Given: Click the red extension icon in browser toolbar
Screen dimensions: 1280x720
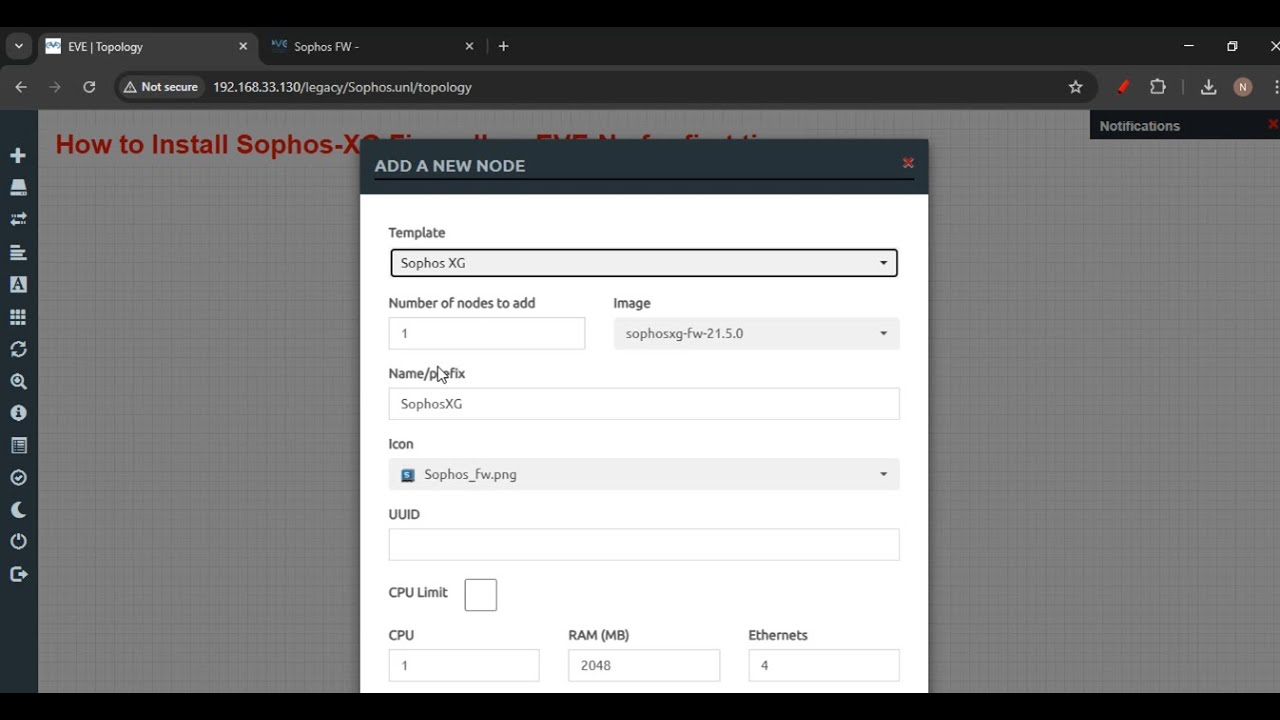Looking at the screenshot, I should (1123, 87).
